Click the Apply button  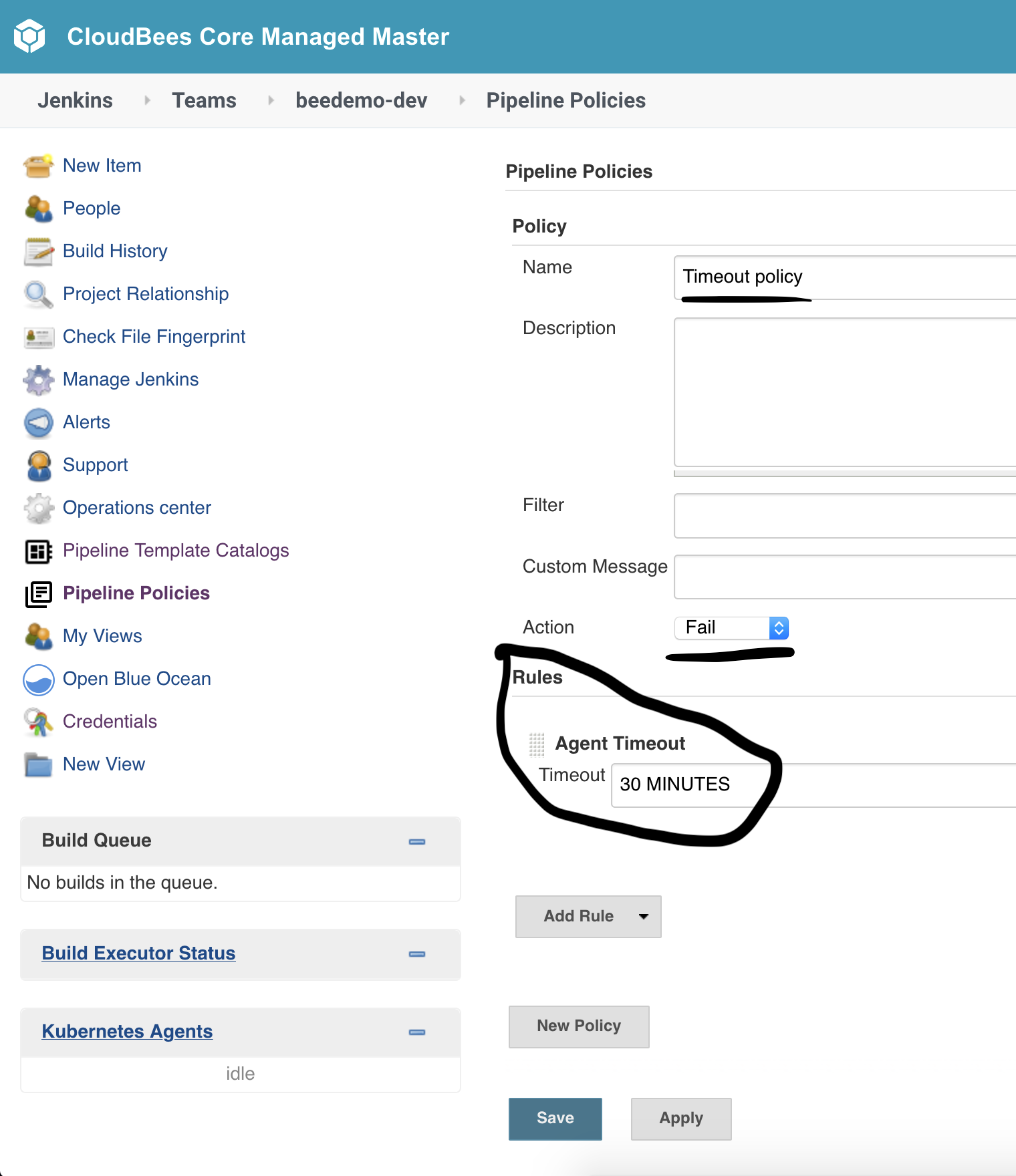(681, 1119)
